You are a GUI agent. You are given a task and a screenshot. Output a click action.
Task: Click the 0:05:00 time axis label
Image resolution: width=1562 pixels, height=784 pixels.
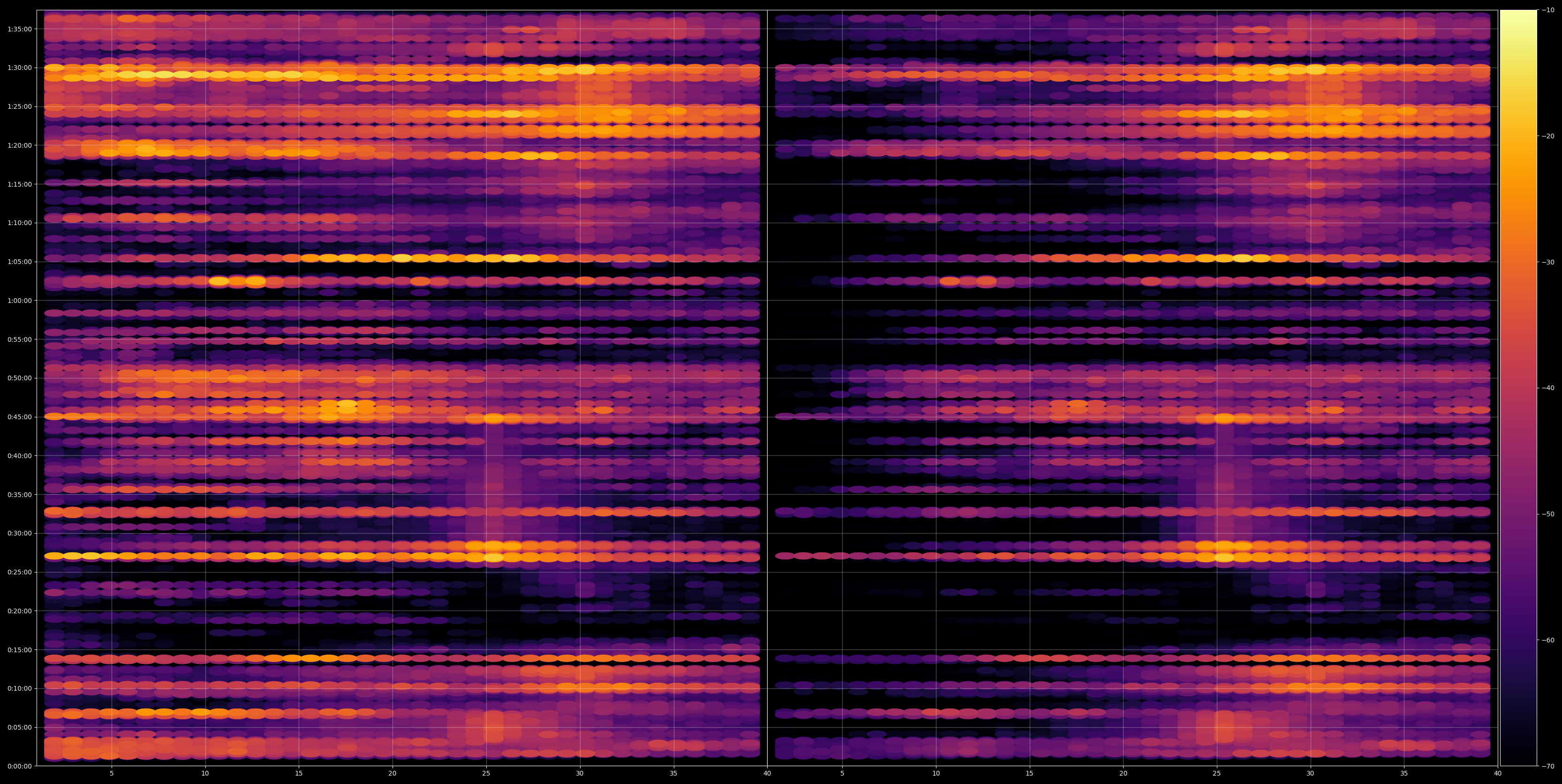[19, 728]
